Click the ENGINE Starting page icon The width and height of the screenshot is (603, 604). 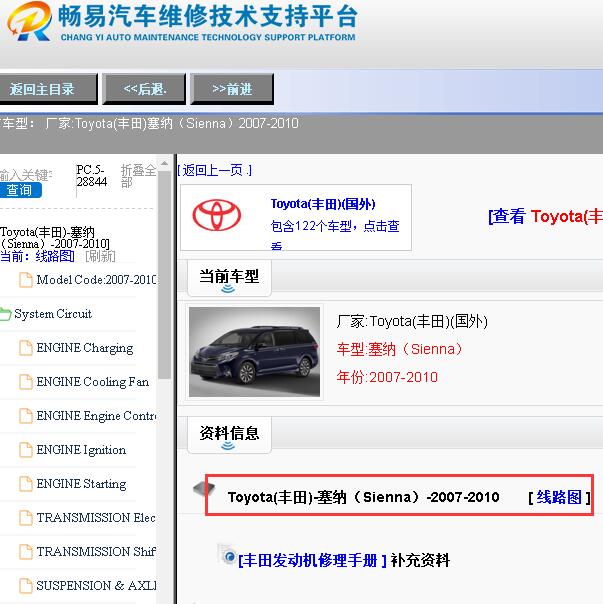tap(25, 483)
